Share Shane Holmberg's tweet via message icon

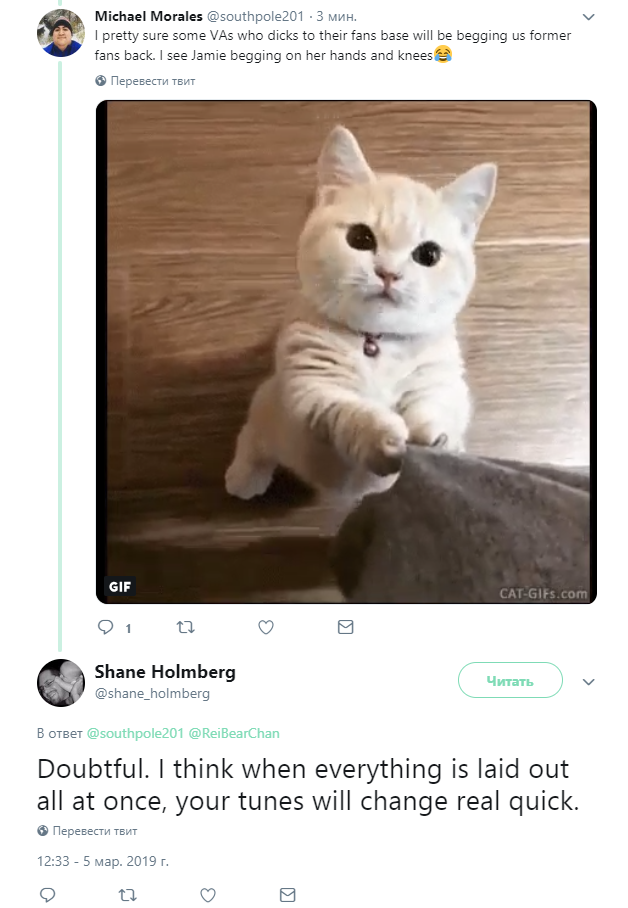pyautogui.click(x=287, y=895)
